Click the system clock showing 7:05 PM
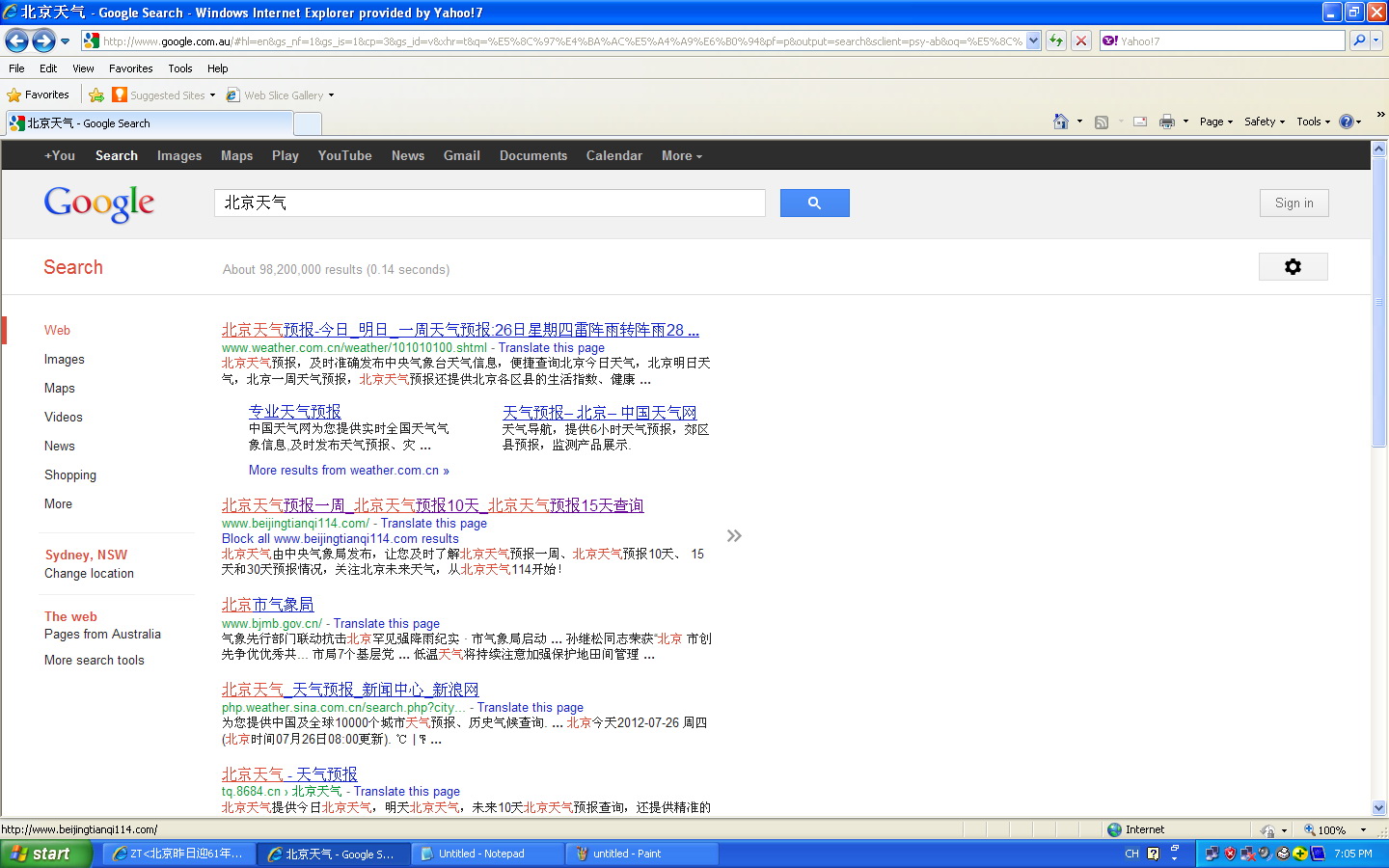Screen dimensions: 1389x868 [1352, 854]
